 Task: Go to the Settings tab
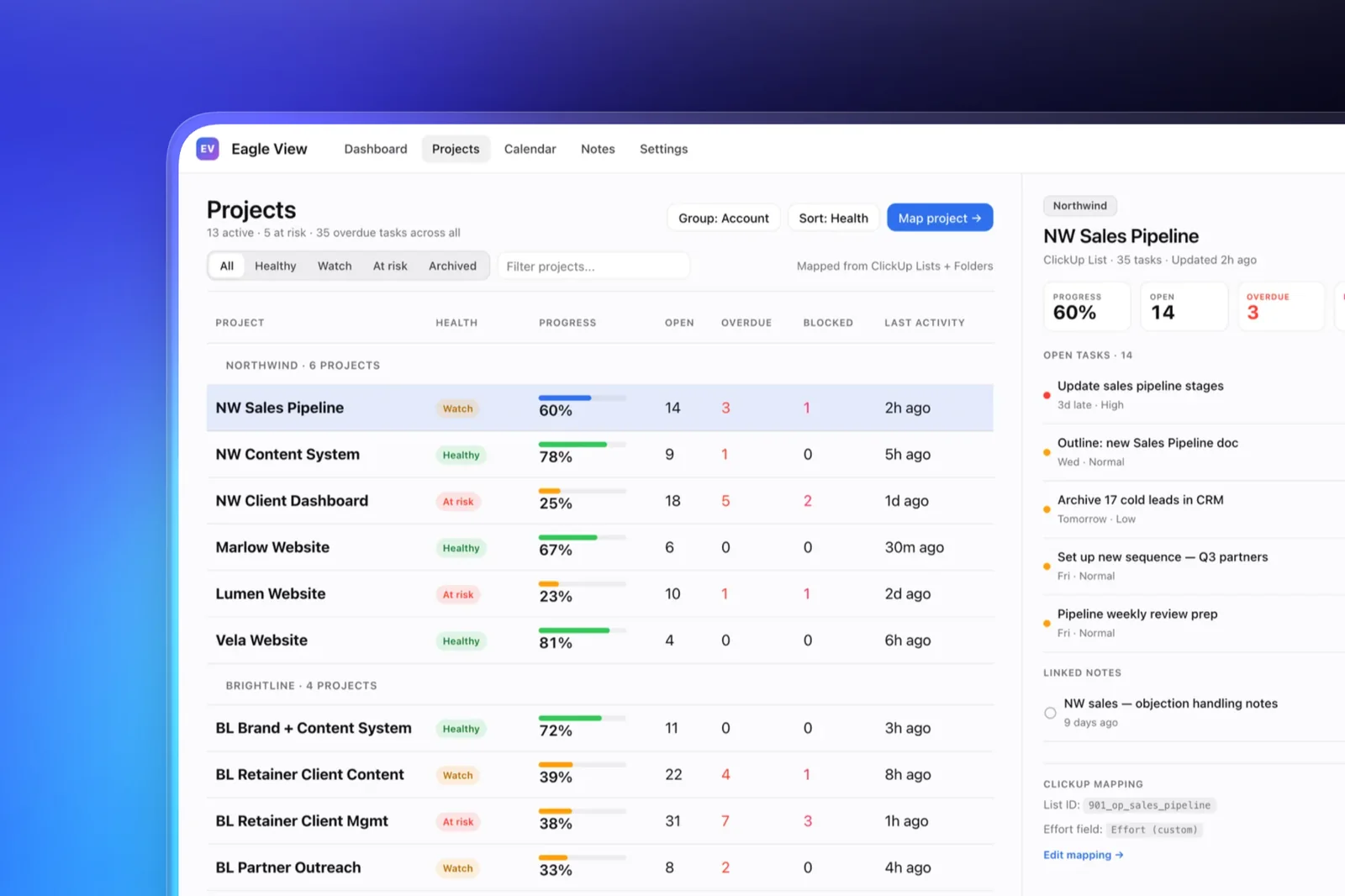point(664,149)
